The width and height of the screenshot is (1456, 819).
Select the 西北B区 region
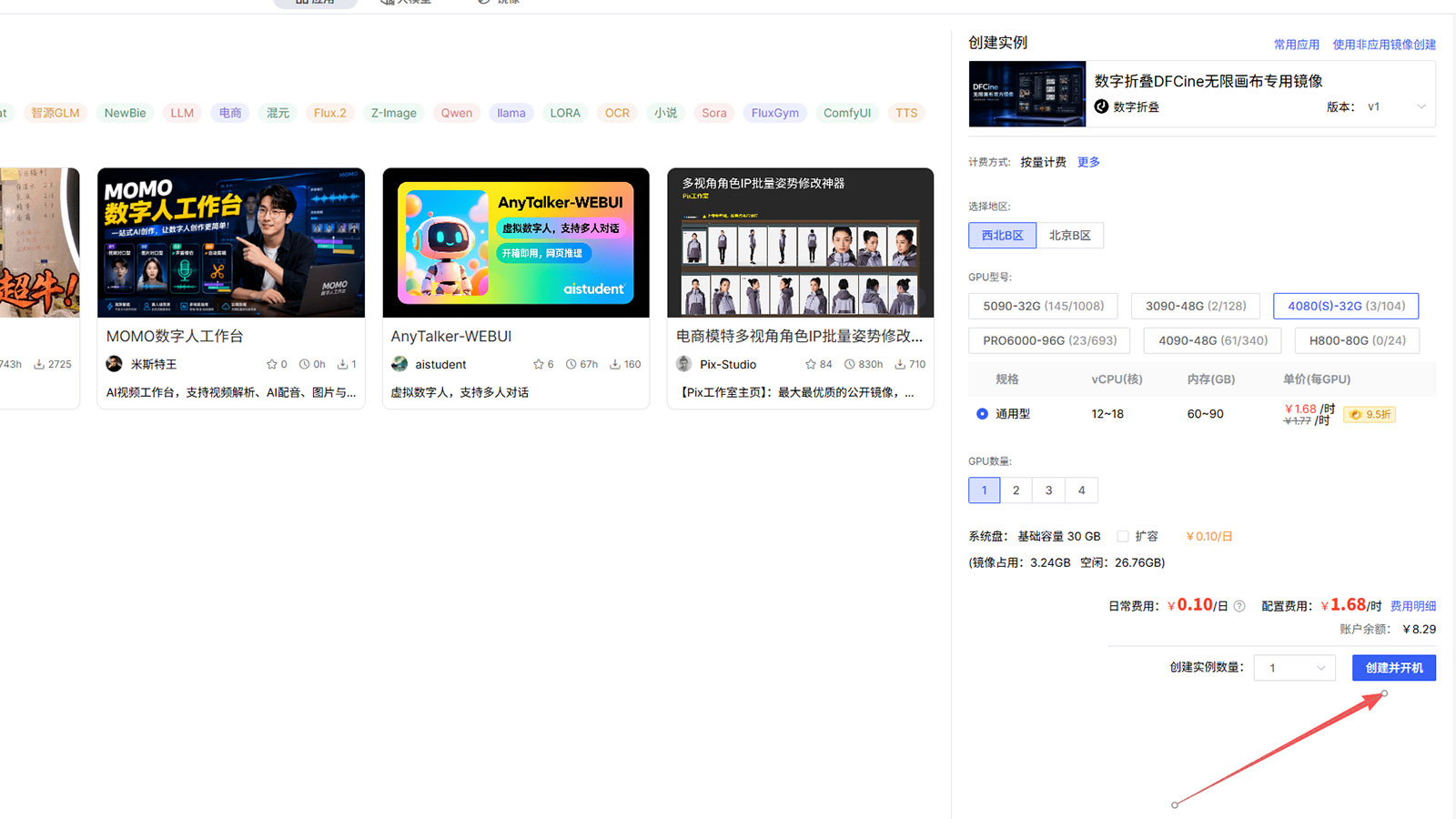coord(1002,236)
